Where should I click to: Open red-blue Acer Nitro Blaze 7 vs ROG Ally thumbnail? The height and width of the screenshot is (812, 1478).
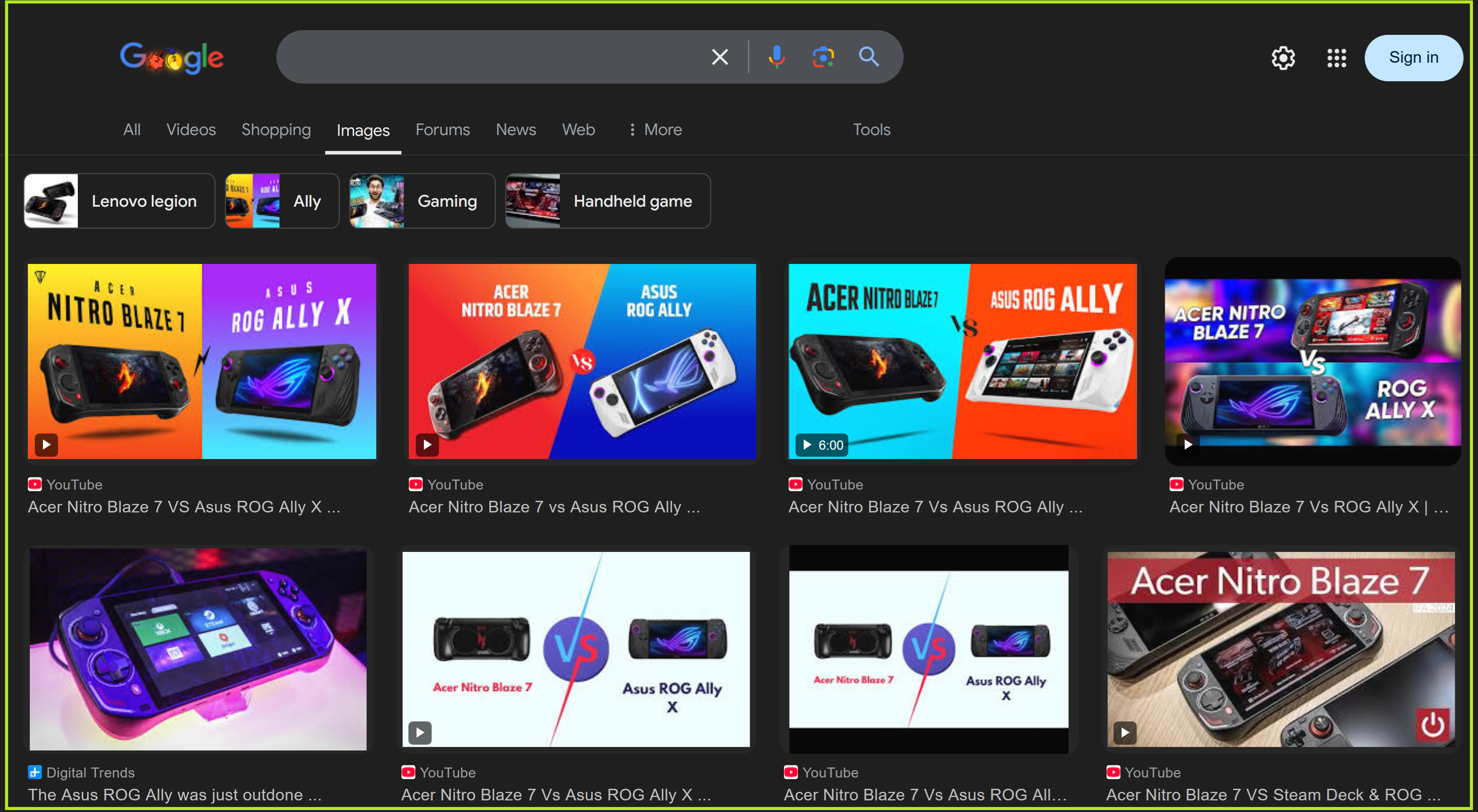[582, 361]
